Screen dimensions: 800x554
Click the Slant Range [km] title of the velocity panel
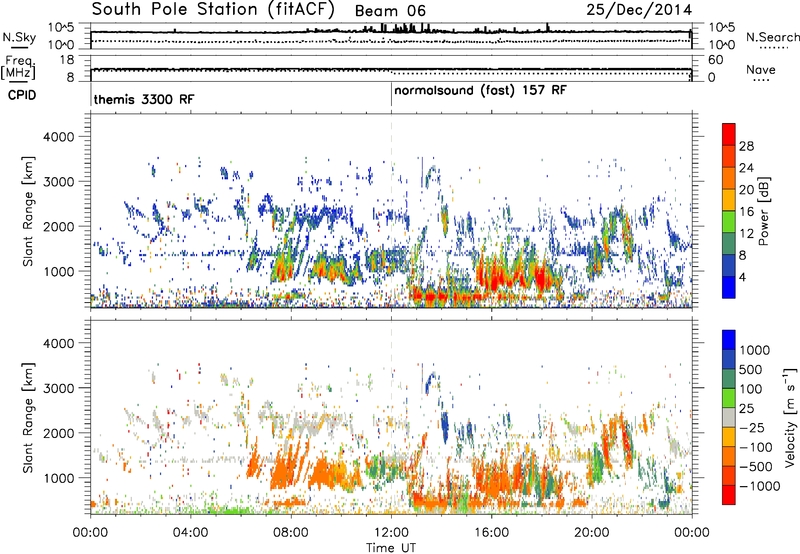coord(28,418)
